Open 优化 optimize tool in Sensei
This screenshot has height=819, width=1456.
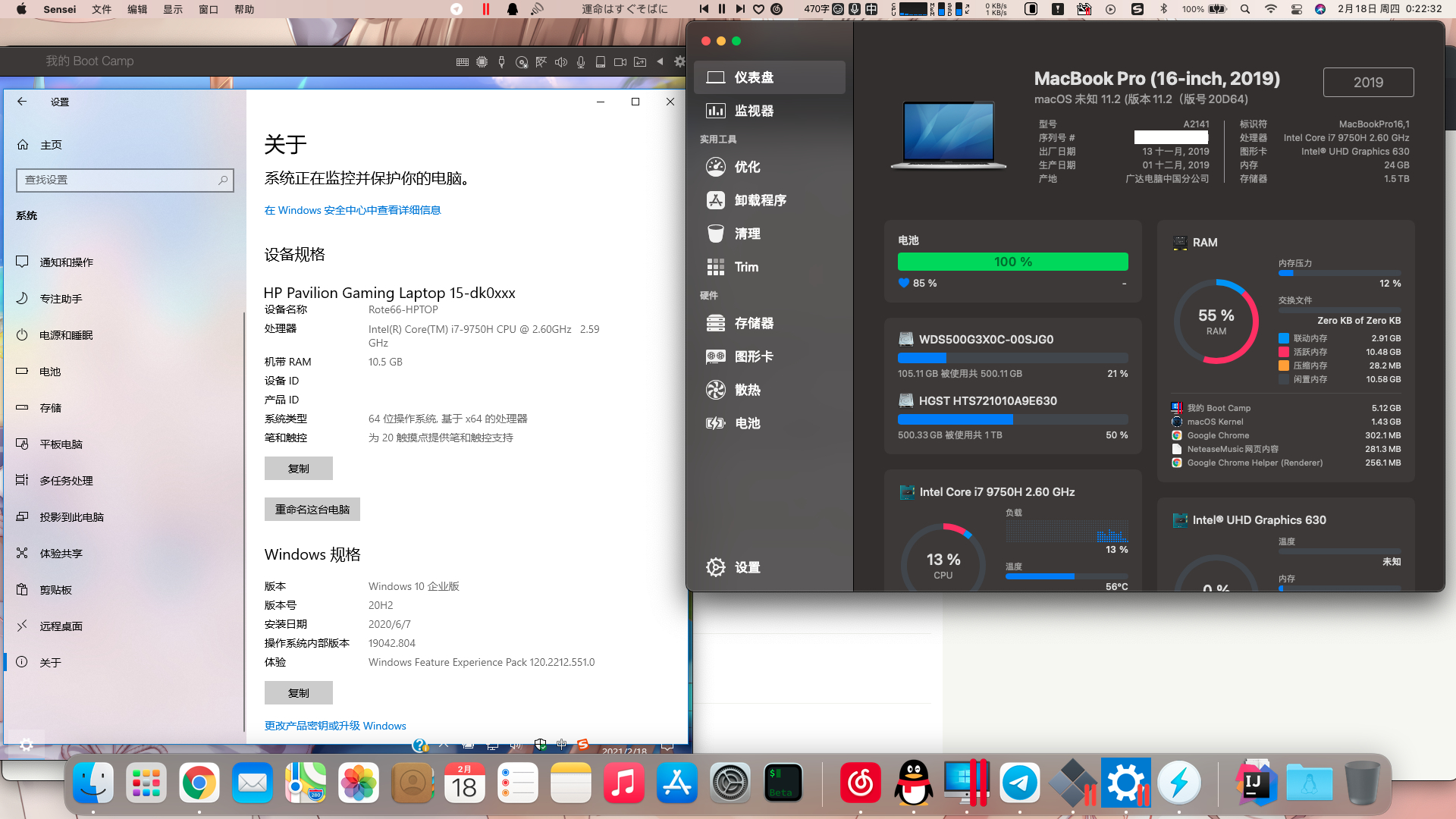tap(770, 167)
